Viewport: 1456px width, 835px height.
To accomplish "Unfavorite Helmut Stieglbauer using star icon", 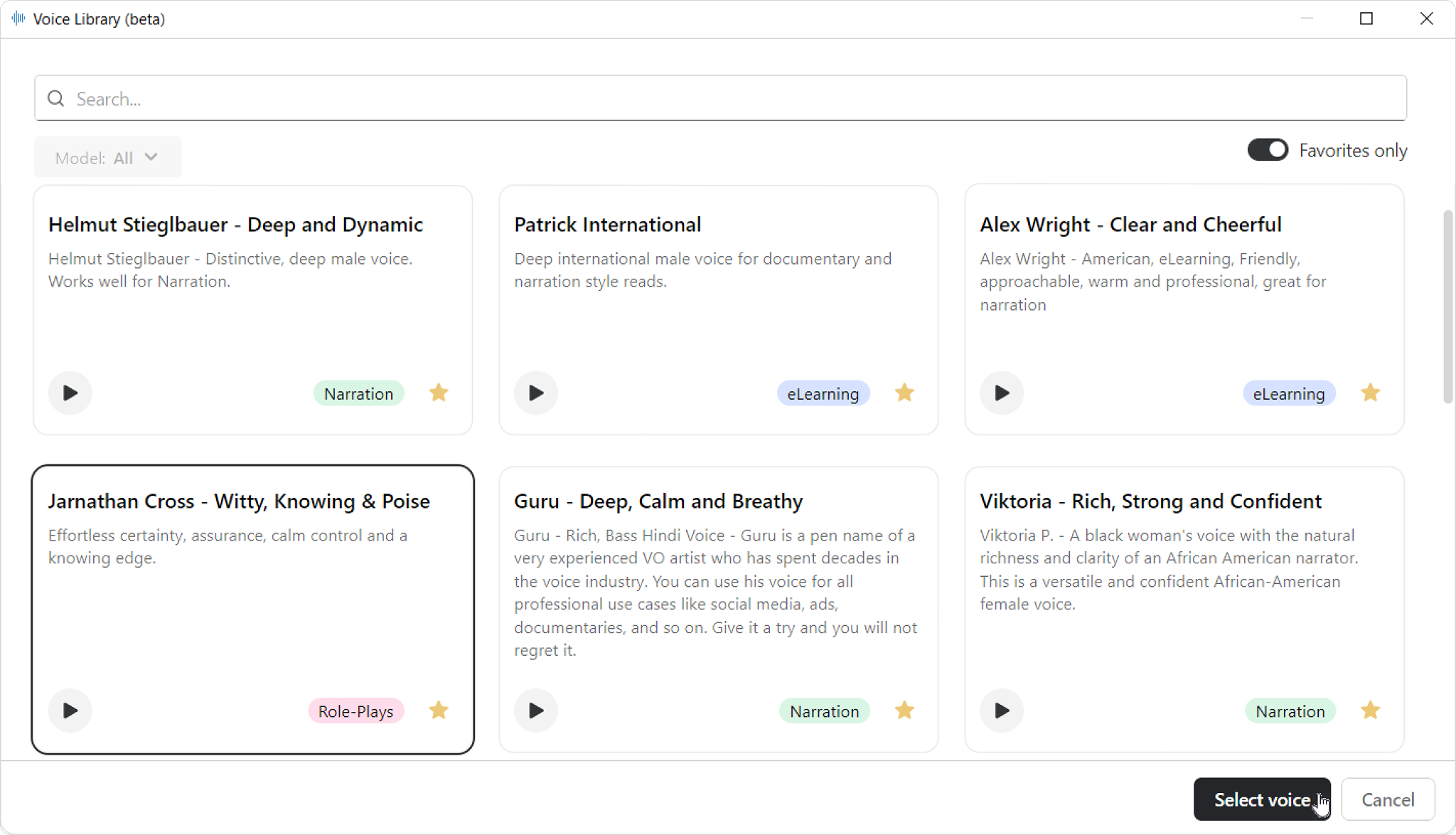I will (x=439, y=393).
